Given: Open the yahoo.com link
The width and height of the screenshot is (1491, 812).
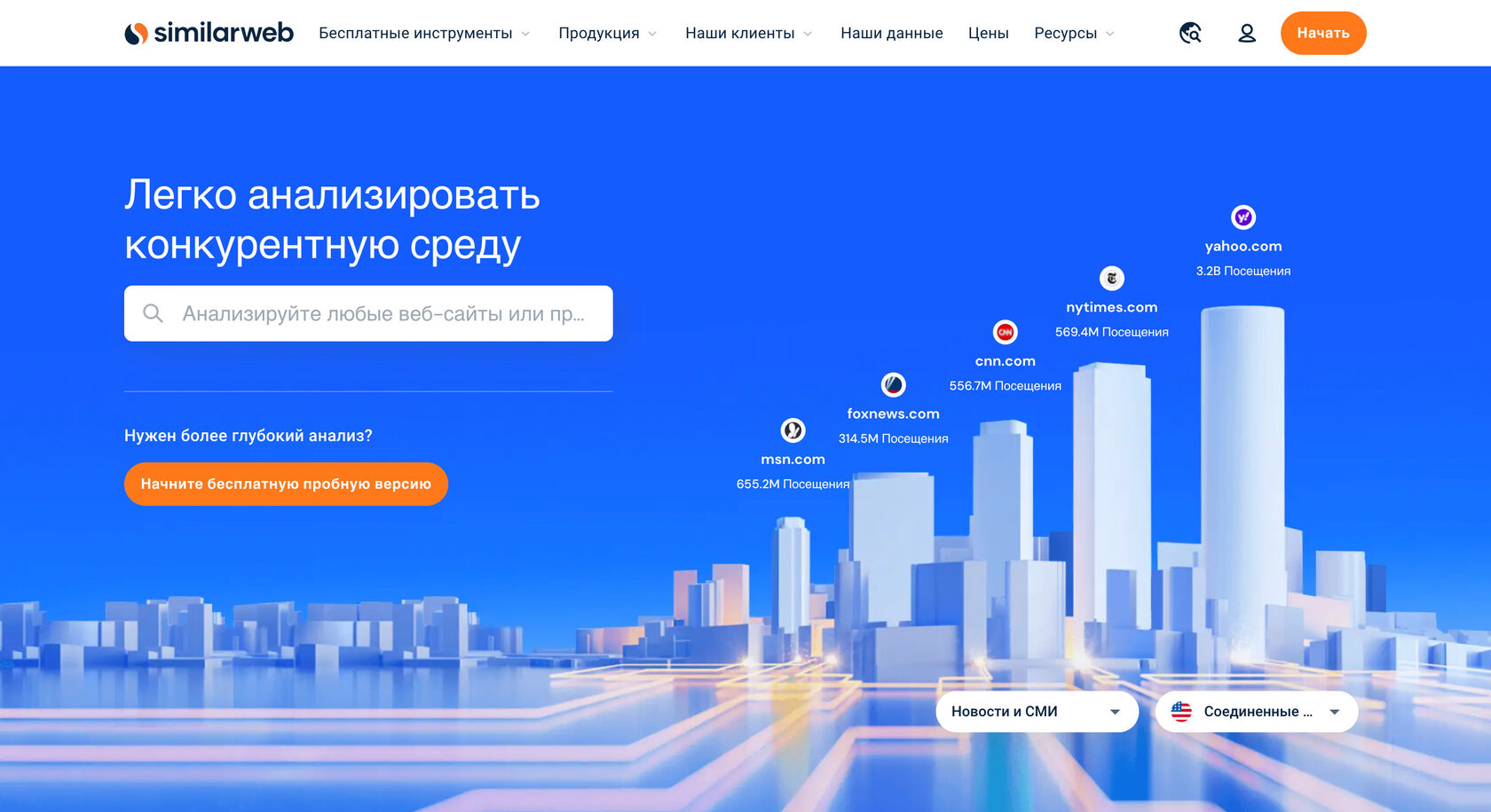Looking at the screenshot, I should [x=1243, y=246].
